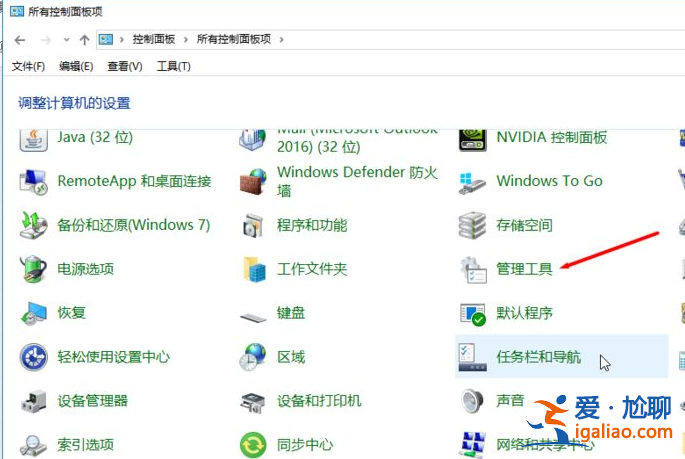685x459 pixels.
Task: Click the Windows To Go text link
Action: pyautogui.click(x=550, y=181)
